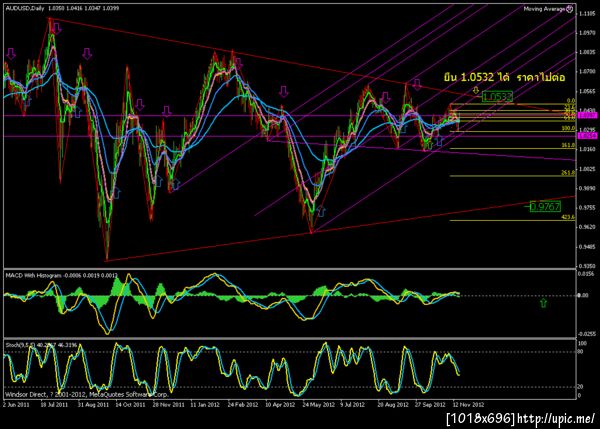Click the 1.0835 price axis label

pos(587,52)
